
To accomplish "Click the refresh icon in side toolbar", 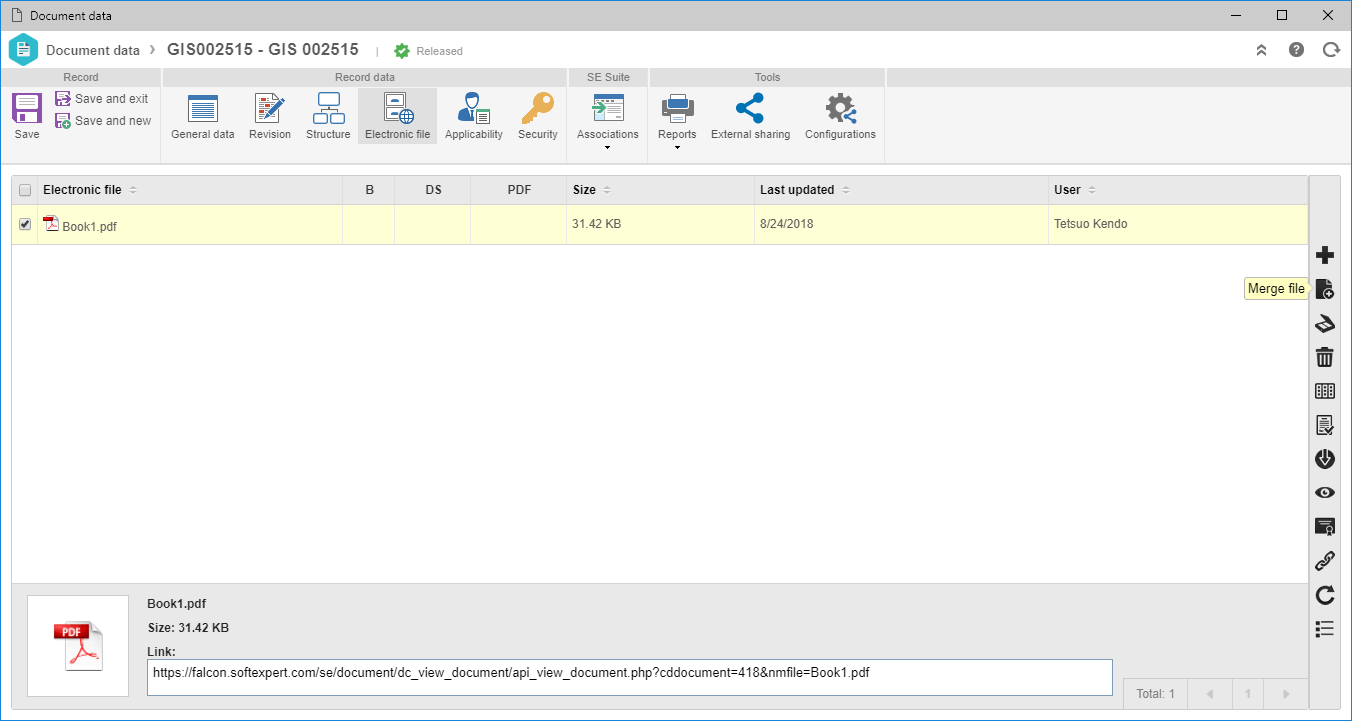I will pos(1325,595).
